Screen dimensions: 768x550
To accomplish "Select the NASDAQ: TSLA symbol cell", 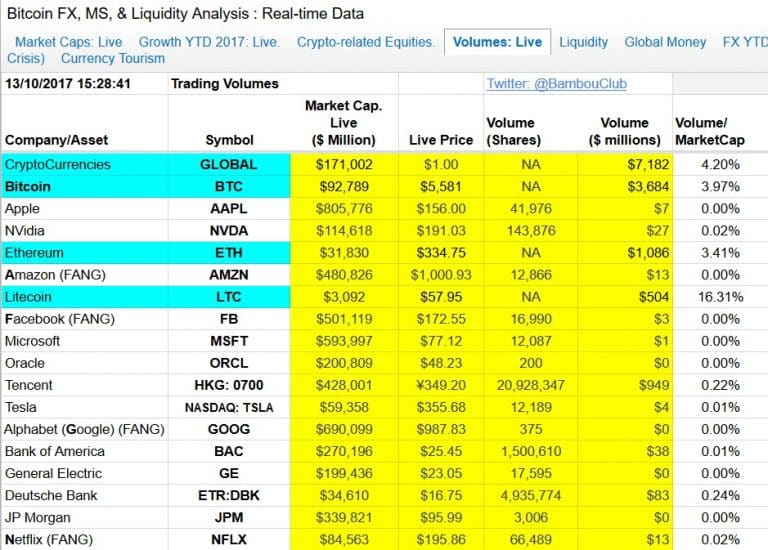I will [x=229, y=407].
